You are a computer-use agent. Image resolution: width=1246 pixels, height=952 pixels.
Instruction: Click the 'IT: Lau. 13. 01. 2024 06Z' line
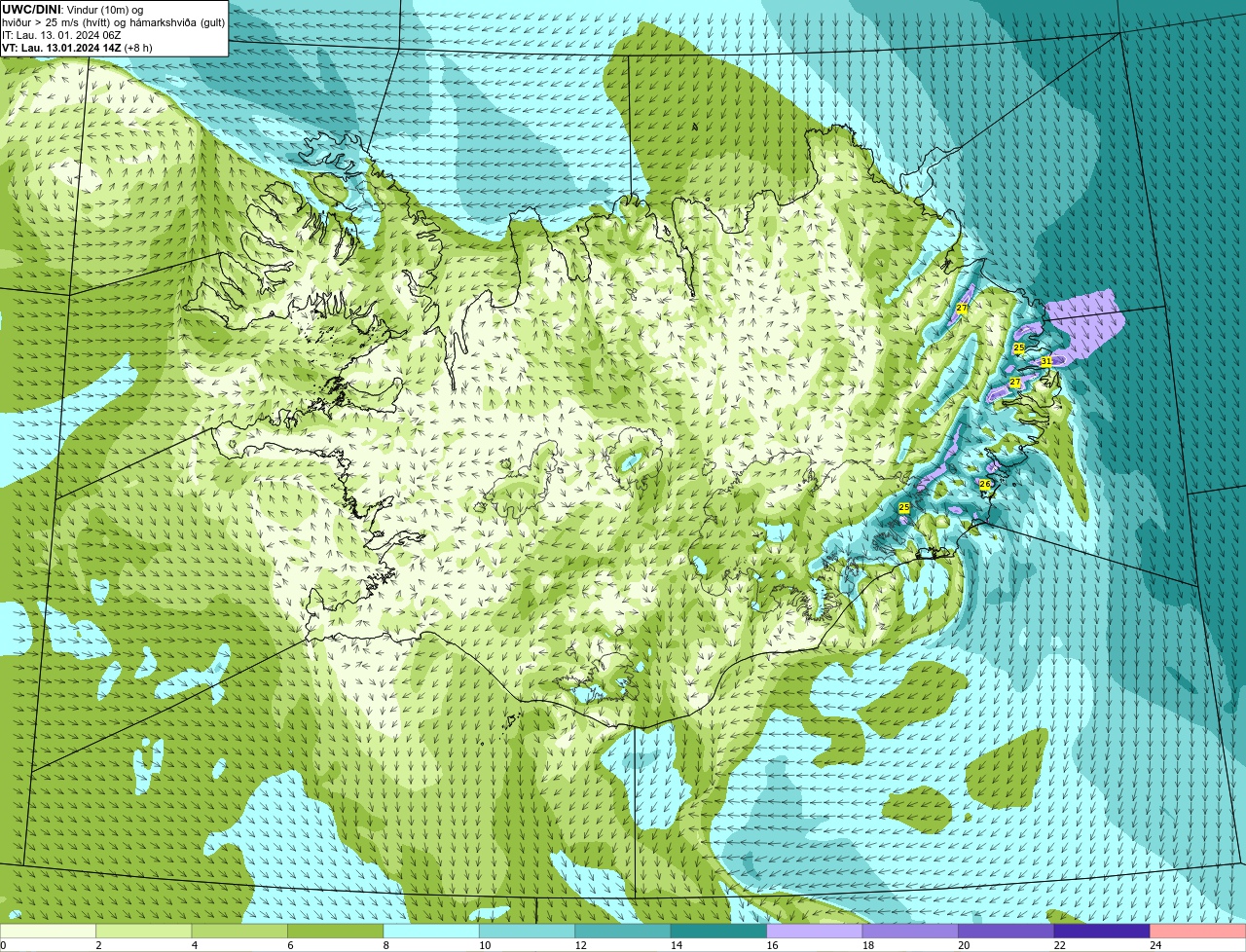tap(61, 35)
